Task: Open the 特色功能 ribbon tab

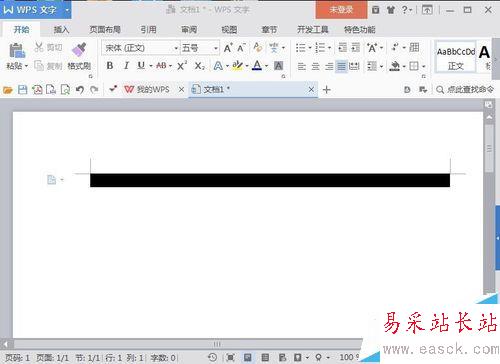Action: click(x=360, y=30)
